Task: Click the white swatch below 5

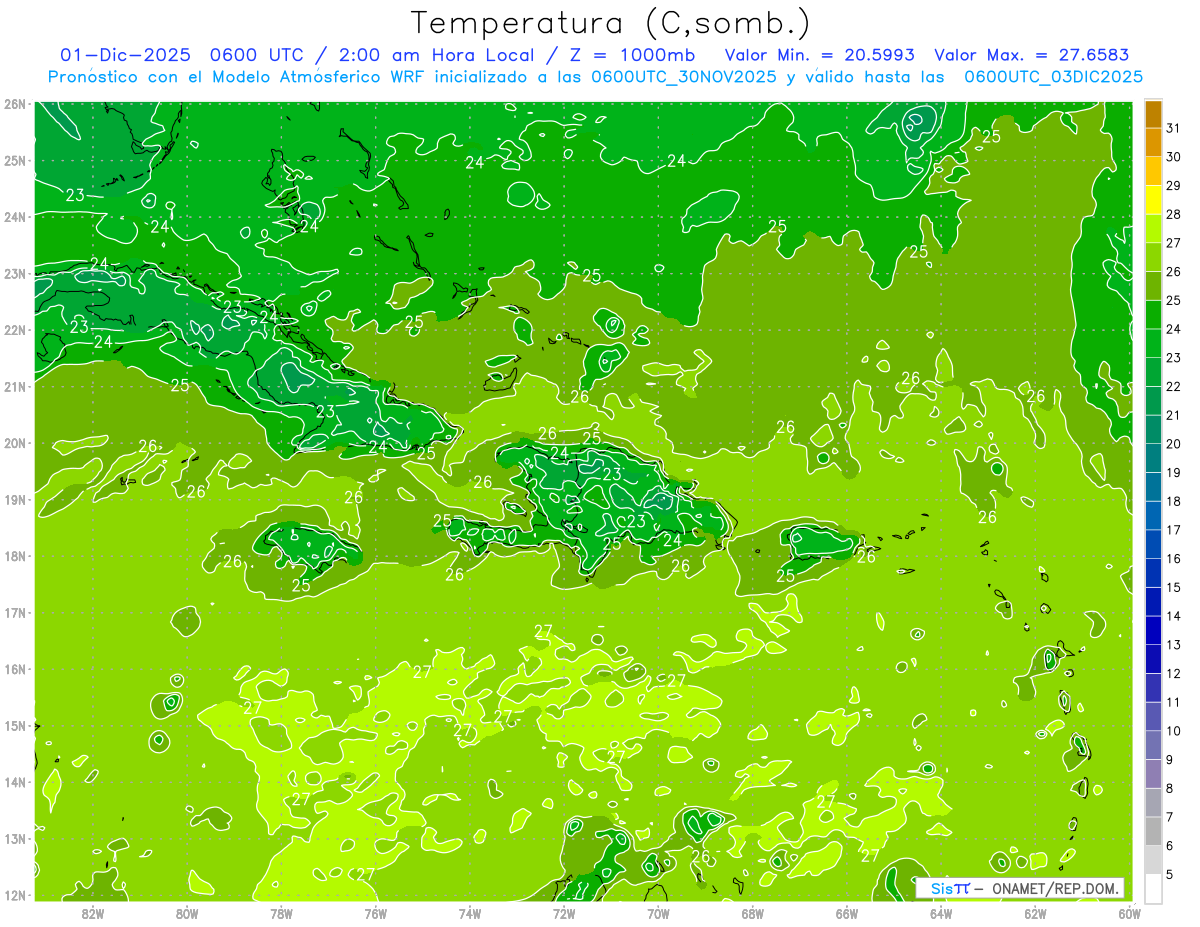Action: [1153, 888]
